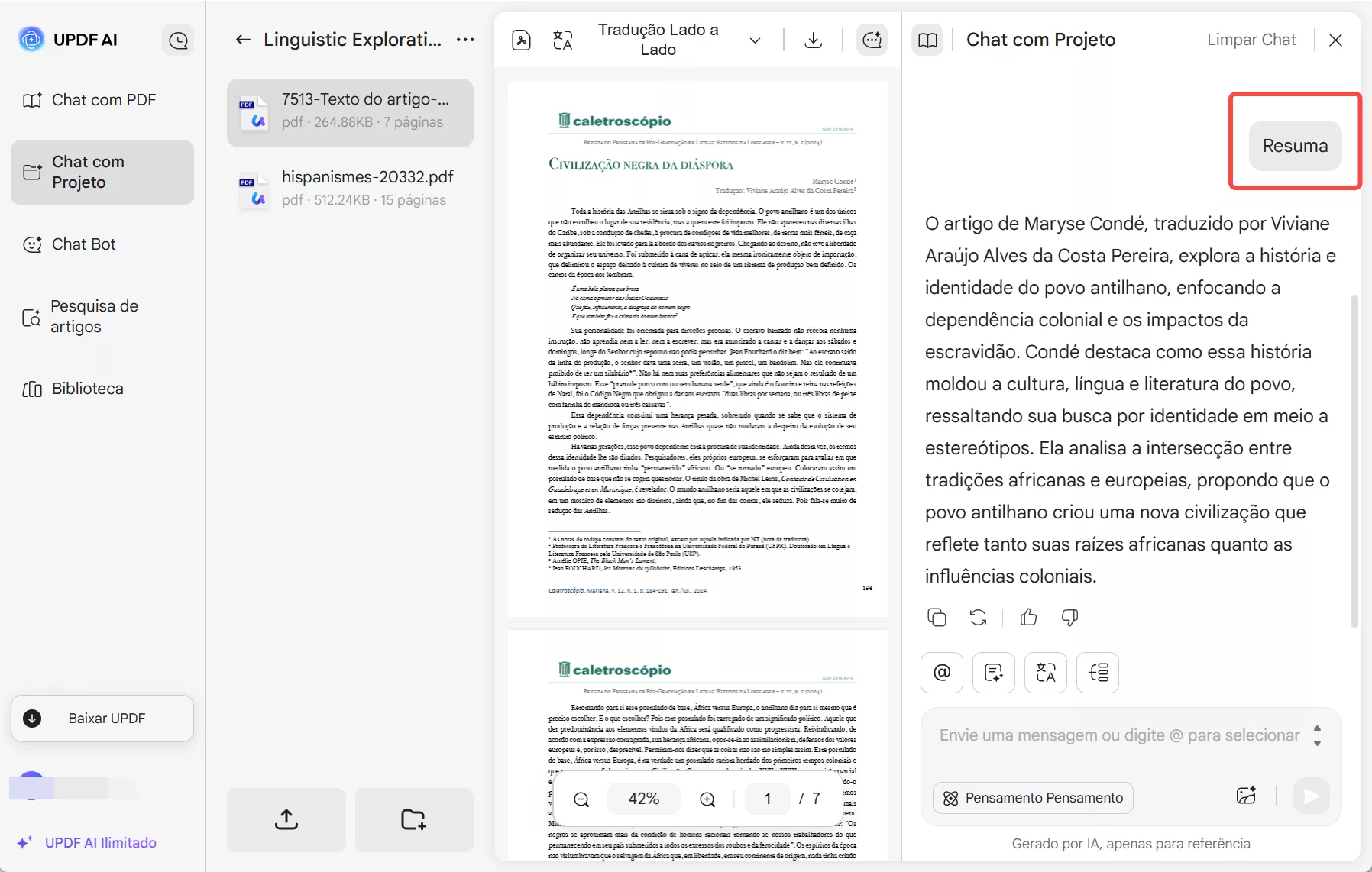Select the 7513-Texto do artigo PDF file
This screenshot has height=872, width=1372.
[350, 112]
